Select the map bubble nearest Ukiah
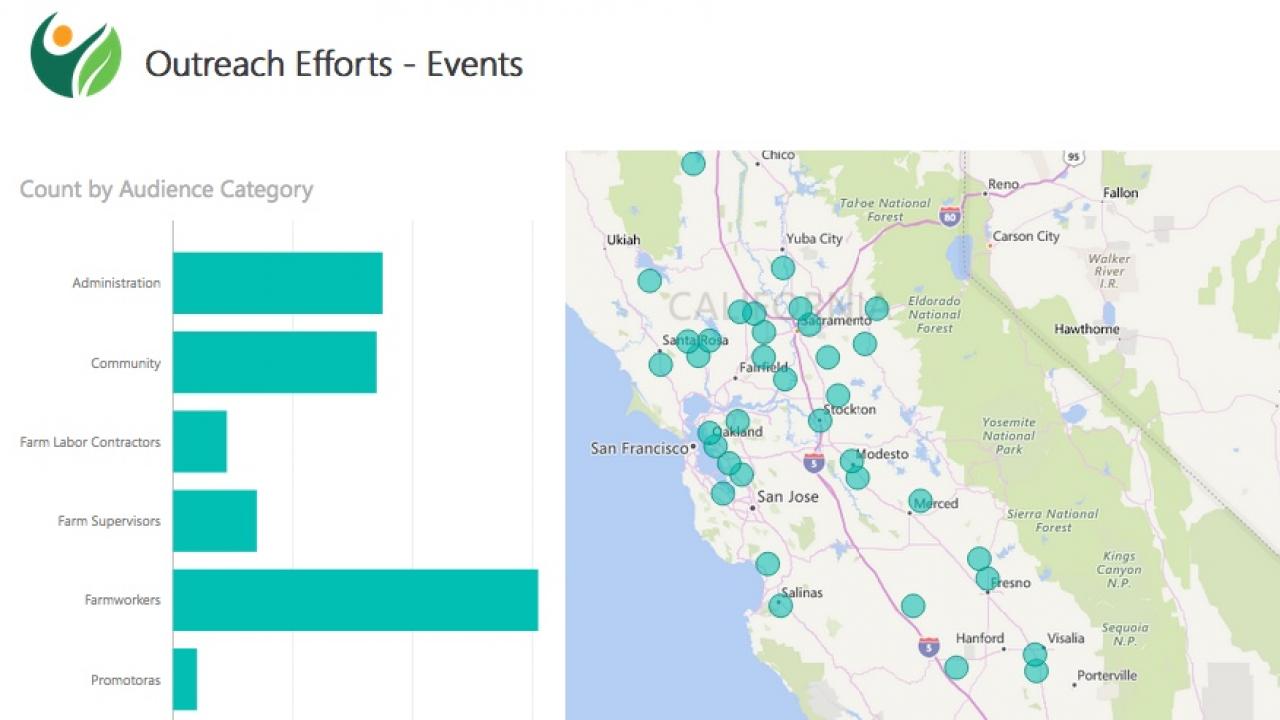Image resolution: width=1280 pixels, height=720 pixels. point(650,280)
